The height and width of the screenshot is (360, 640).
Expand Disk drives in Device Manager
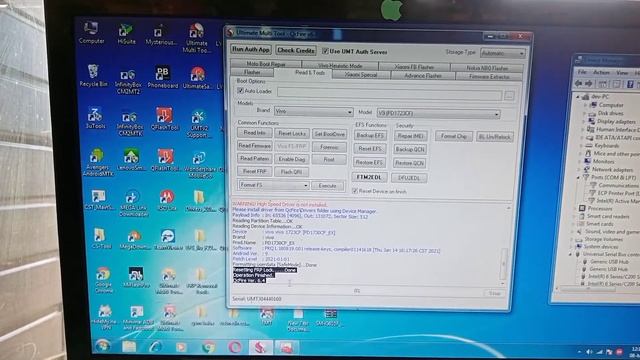tap(585, 113)
